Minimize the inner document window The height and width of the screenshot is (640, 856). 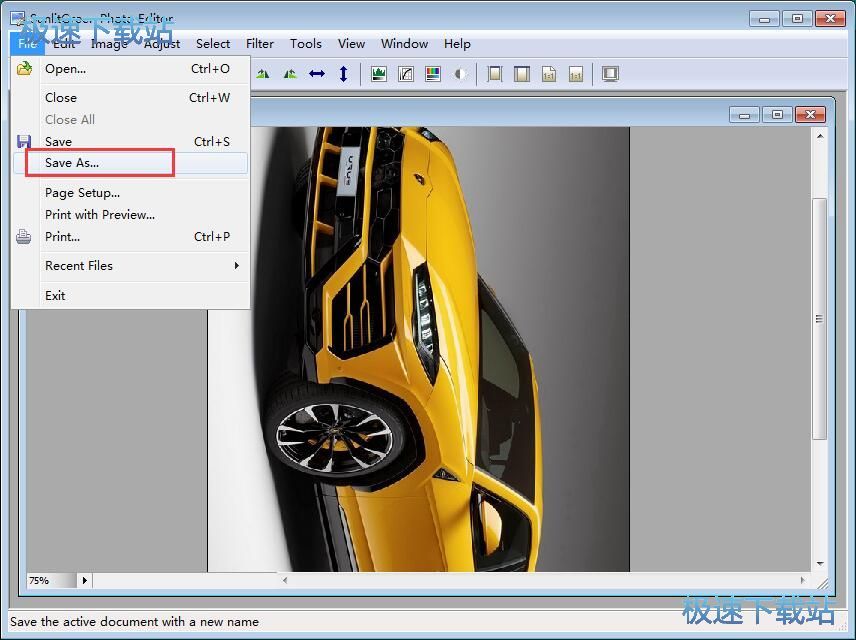pos(744,115)
